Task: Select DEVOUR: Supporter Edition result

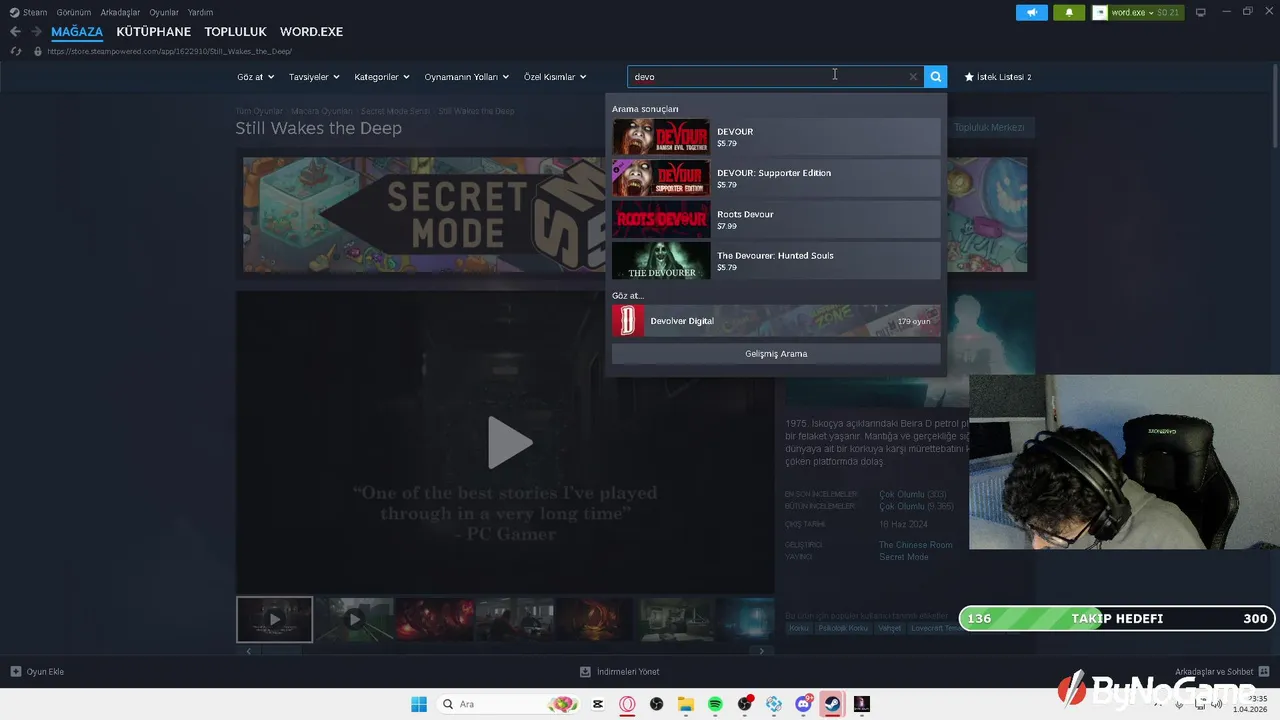Action: click(776, 178)
